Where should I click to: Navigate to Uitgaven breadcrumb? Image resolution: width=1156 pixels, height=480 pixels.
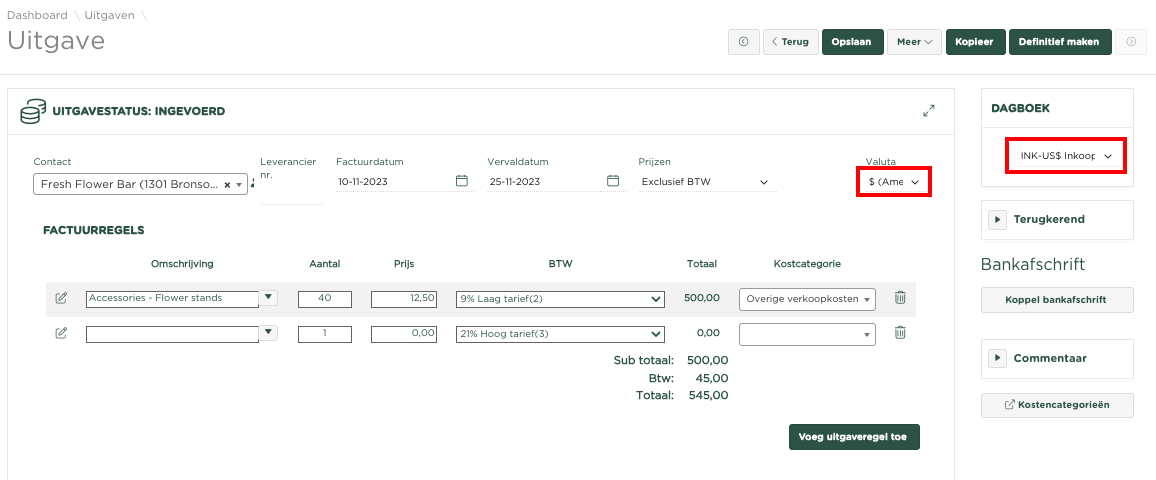(109, 15)
